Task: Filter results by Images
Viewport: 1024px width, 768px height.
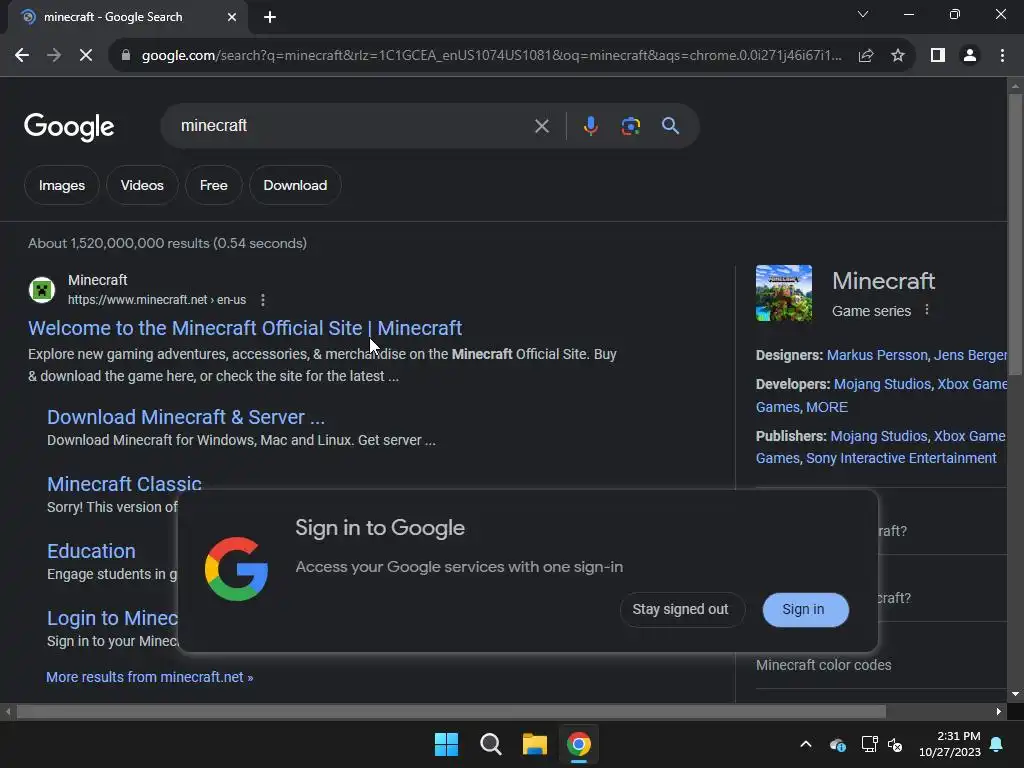Action: coord(61,185)
